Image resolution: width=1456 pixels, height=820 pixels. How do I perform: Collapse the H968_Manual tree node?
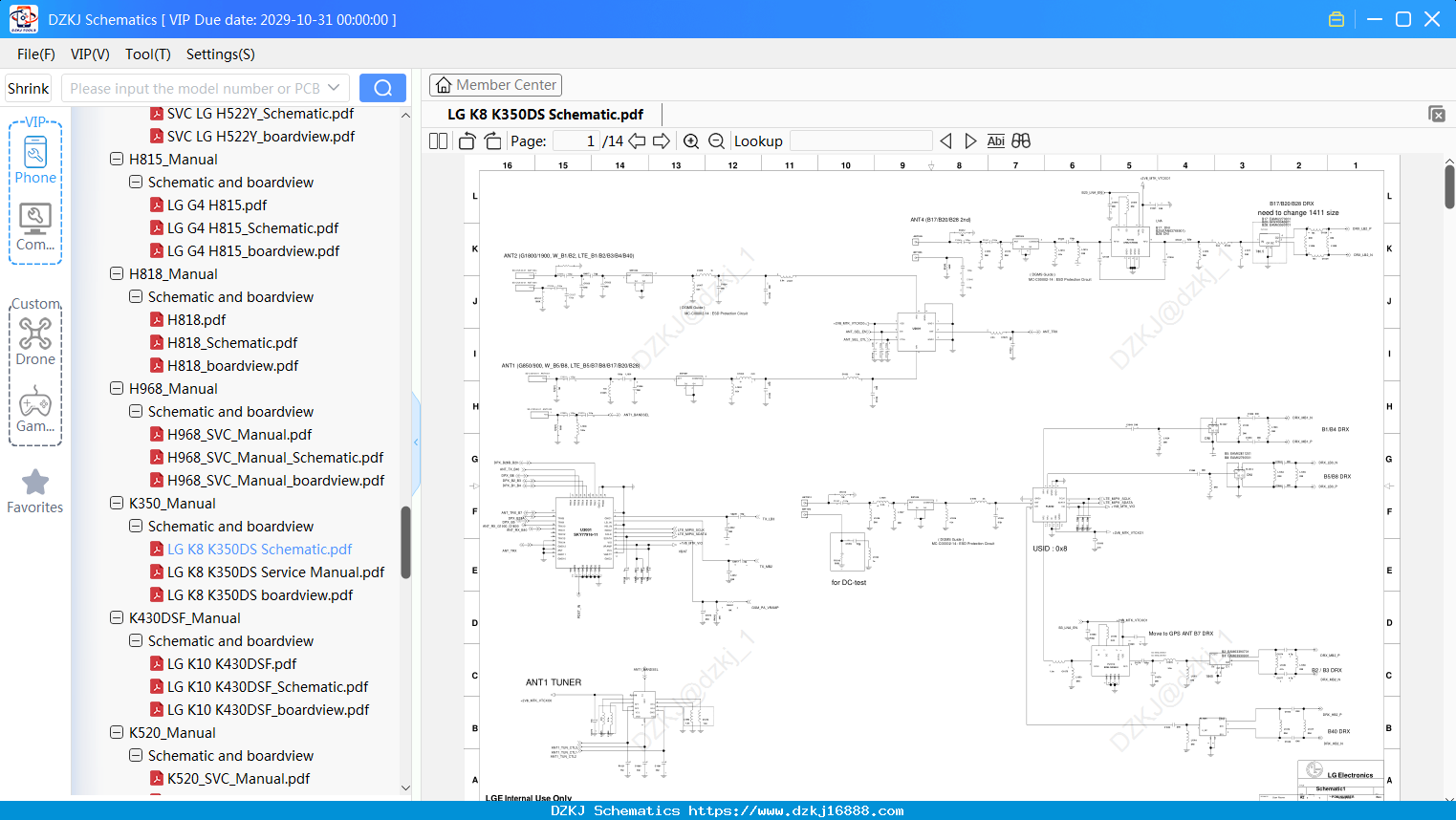(x=117, y=389)
